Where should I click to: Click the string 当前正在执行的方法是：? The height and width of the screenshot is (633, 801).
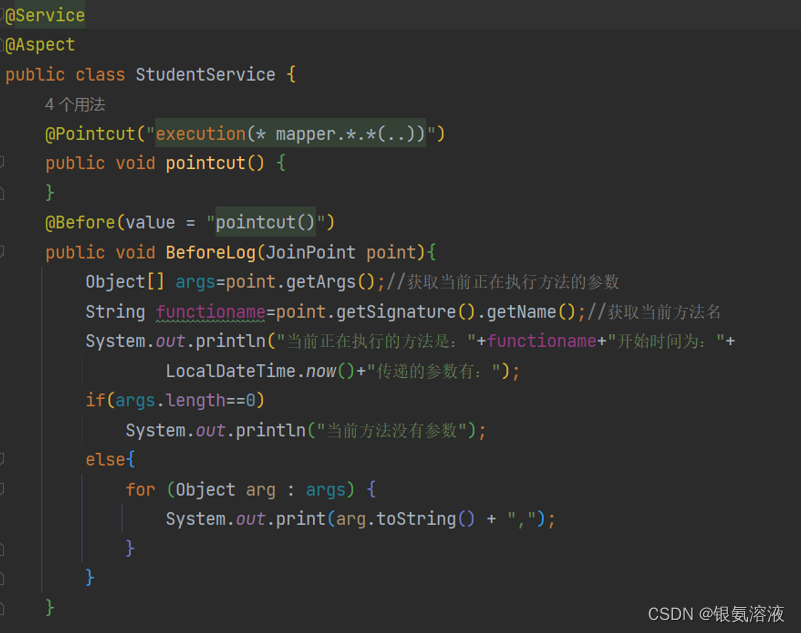tap(376, 341)
